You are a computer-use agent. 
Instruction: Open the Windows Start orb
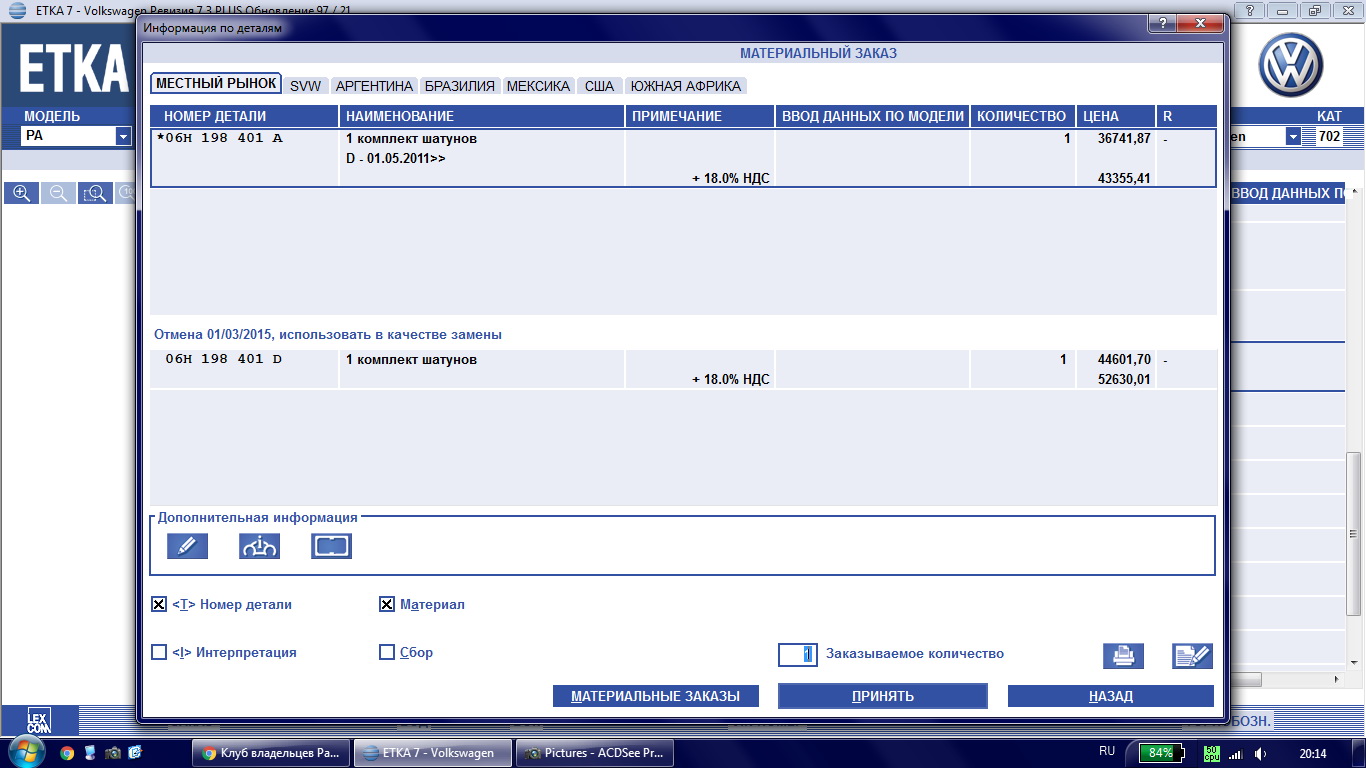pos(25,751)
